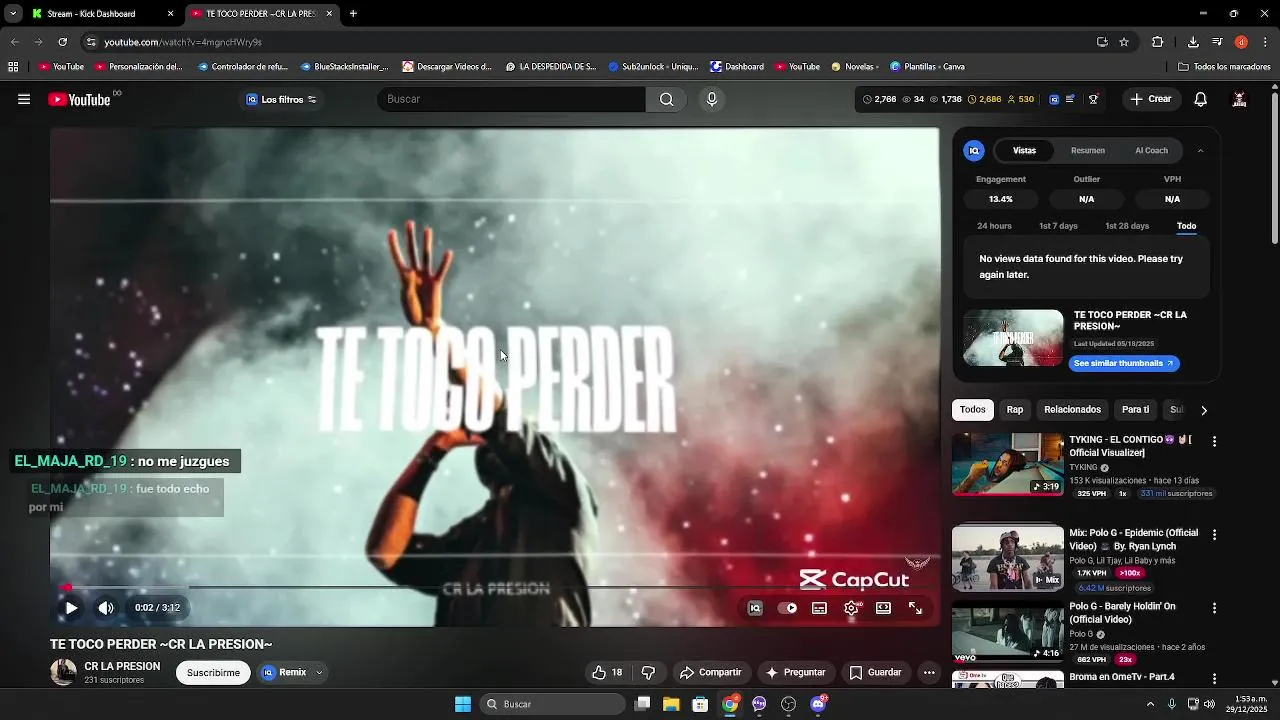Viewport: 1280px width, 720px height.
Task: Open the YouTube hamburger guide menu
Action: [x=24, y=99]
